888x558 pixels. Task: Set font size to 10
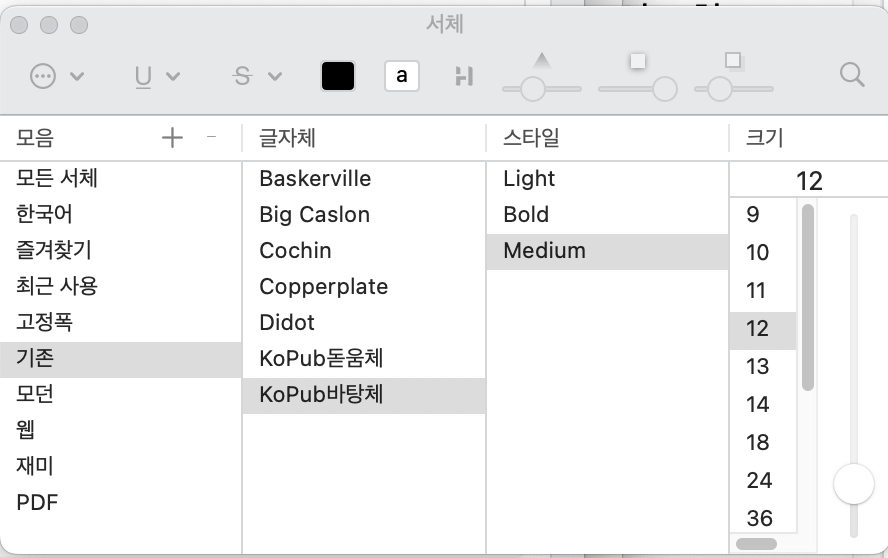763,253
